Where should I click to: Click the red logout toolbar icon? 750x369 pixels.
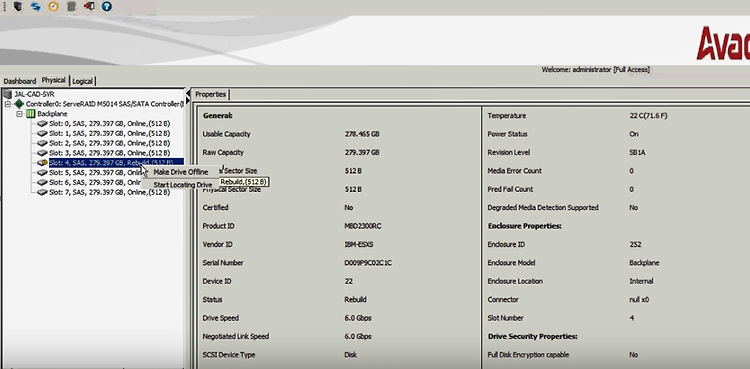click(x=89, y=6)
